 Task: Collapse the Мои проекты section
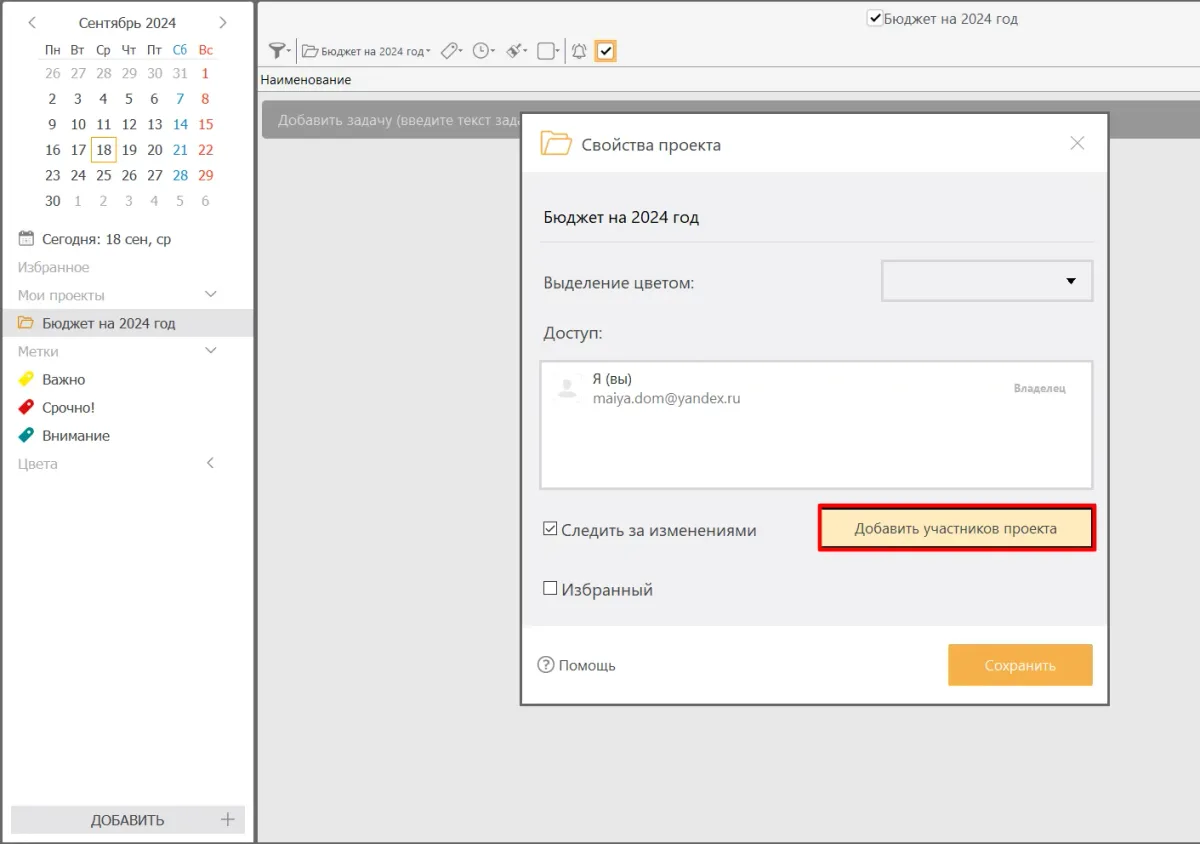click(210, 295)
